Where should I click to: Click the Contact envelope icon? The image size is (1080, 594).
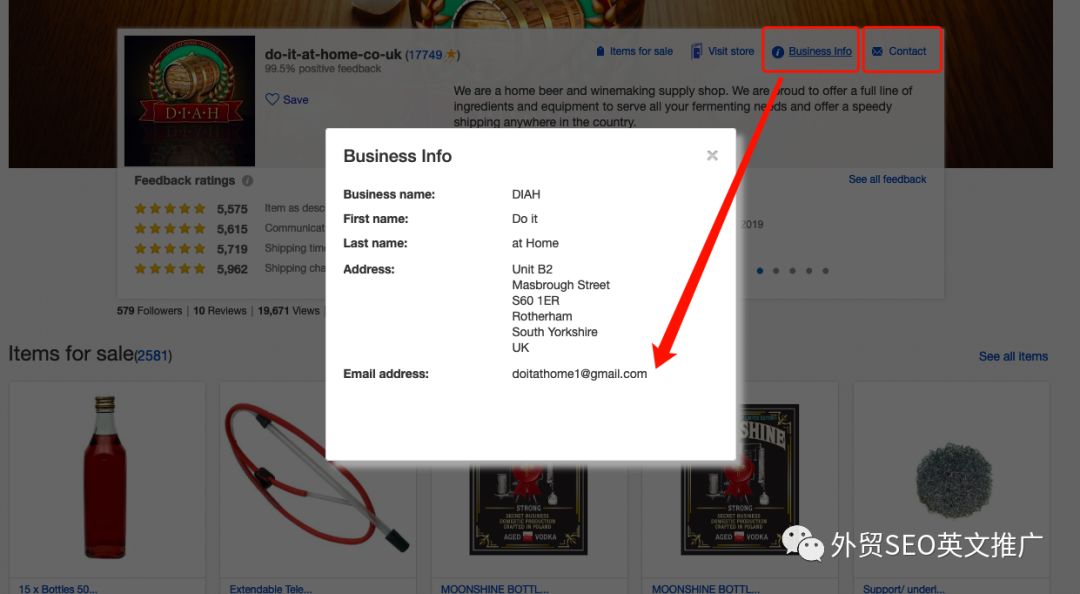point(877,51)
